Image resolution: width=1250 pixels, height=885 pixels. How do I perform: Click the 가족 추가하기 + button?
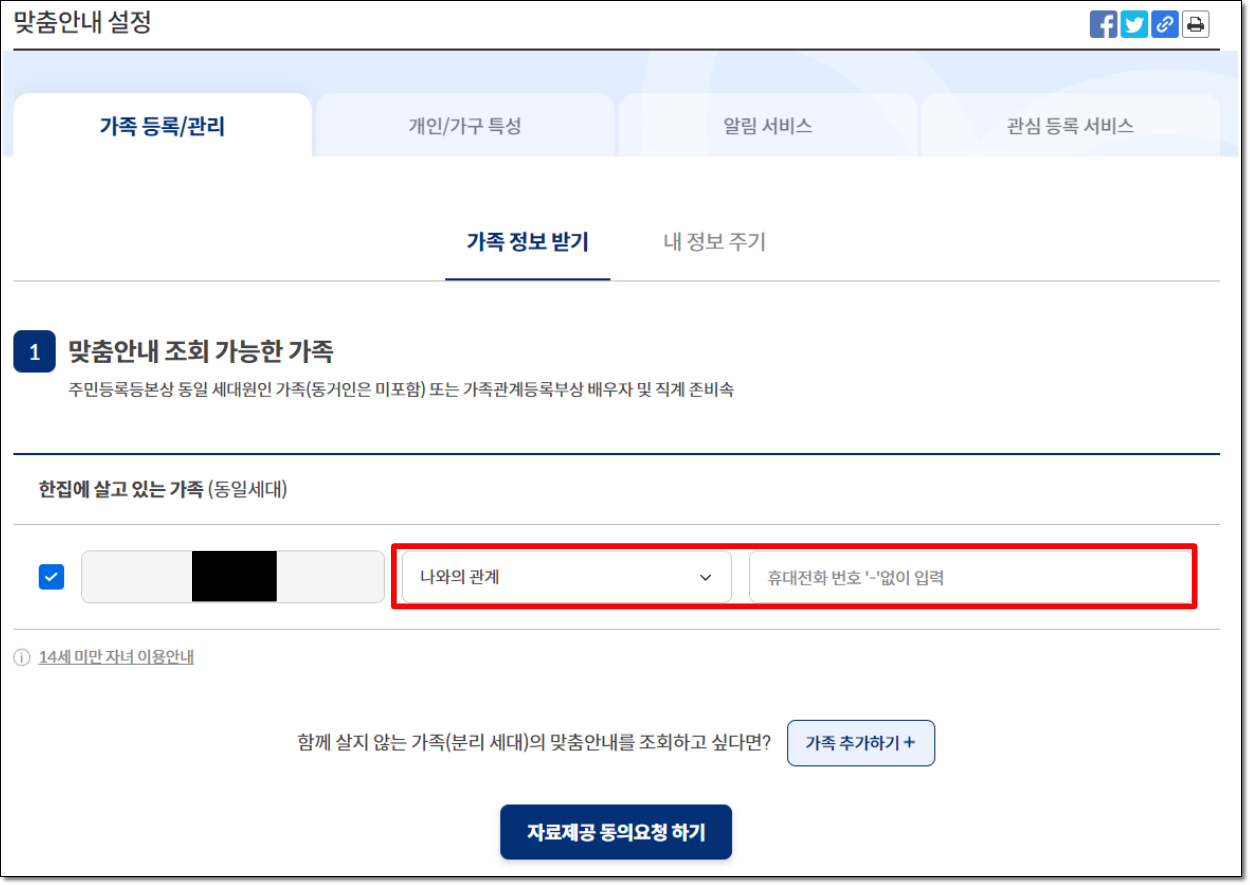pos(861,743)
